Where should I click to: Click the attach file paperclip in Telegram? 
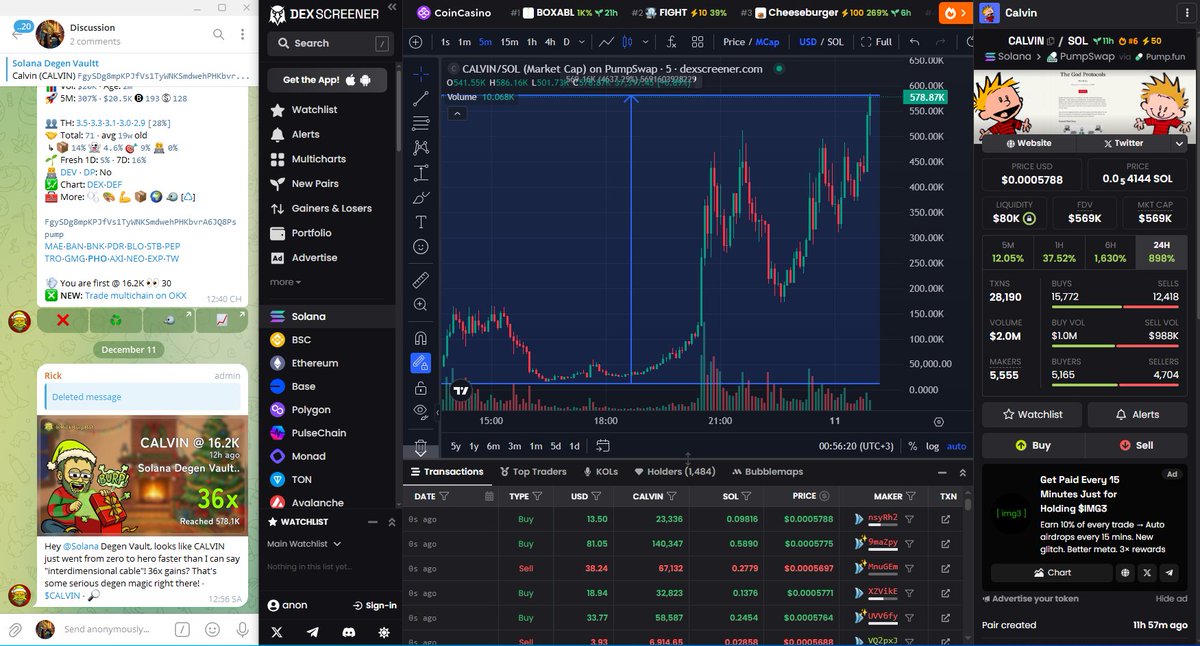tap(15, 630)
